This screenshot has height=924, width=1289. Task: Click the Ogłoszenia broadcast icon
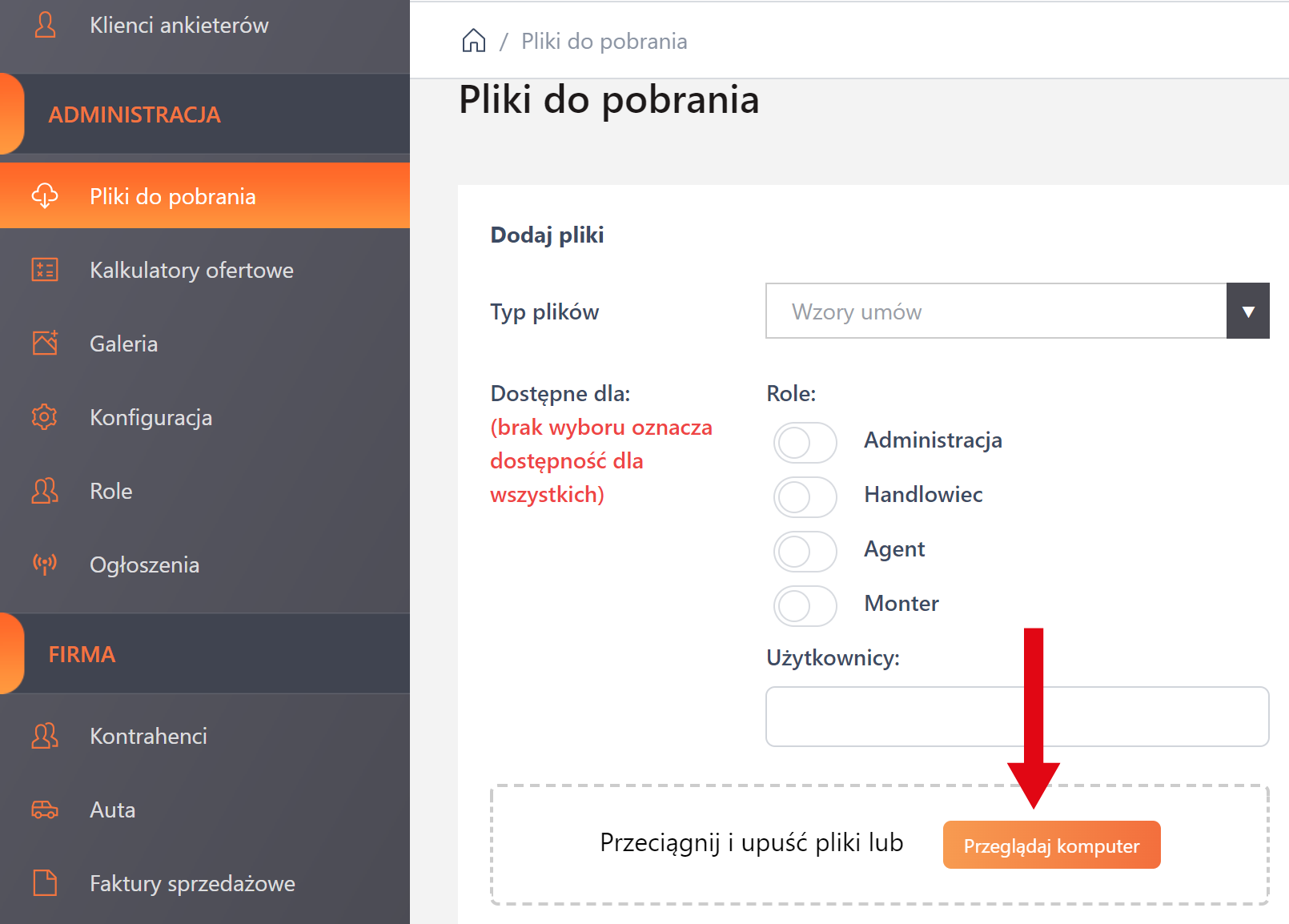click(x=45, y=564)
